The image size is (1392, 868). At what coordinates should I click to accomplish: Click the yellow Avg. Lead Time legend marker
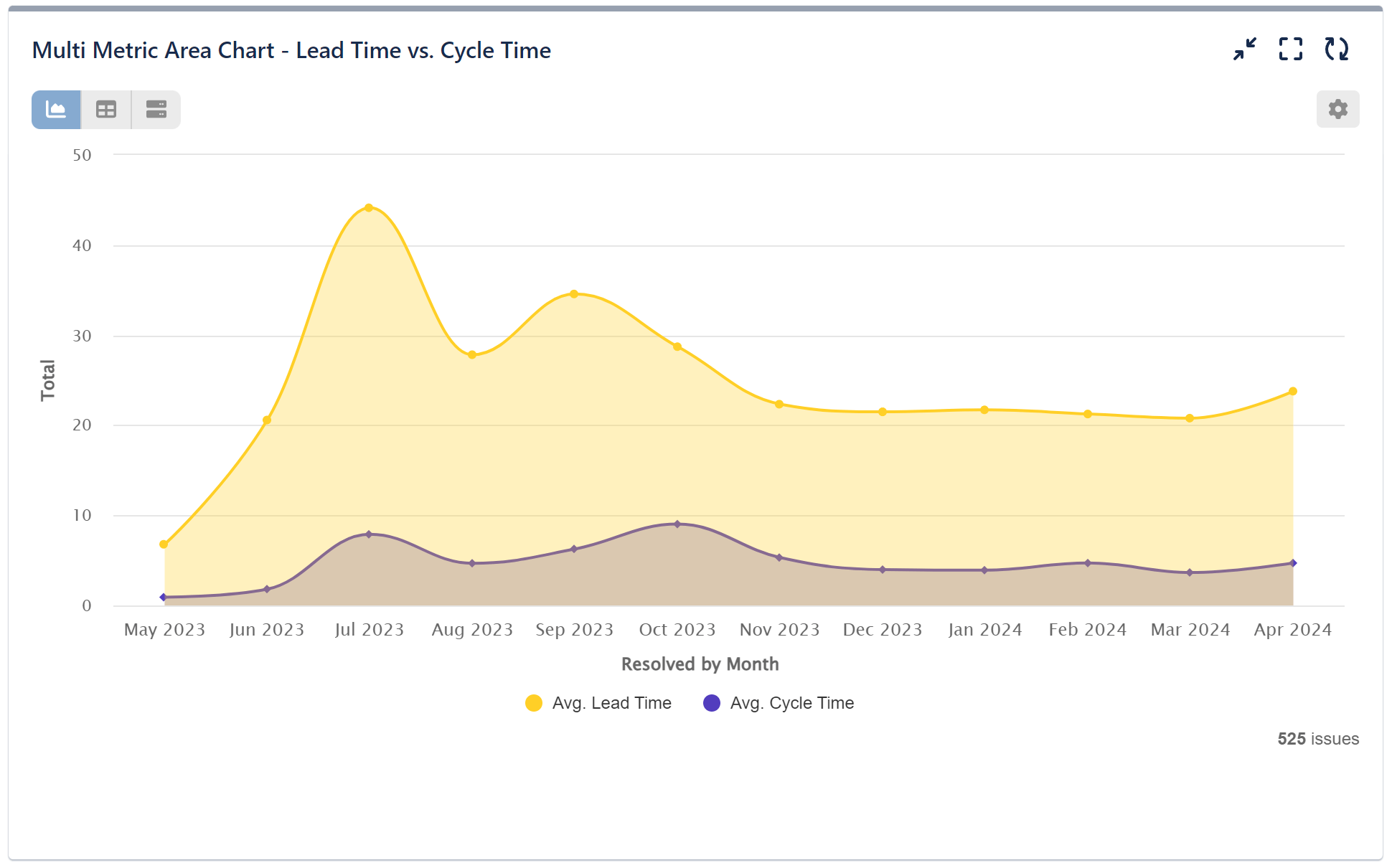[533, 703]
